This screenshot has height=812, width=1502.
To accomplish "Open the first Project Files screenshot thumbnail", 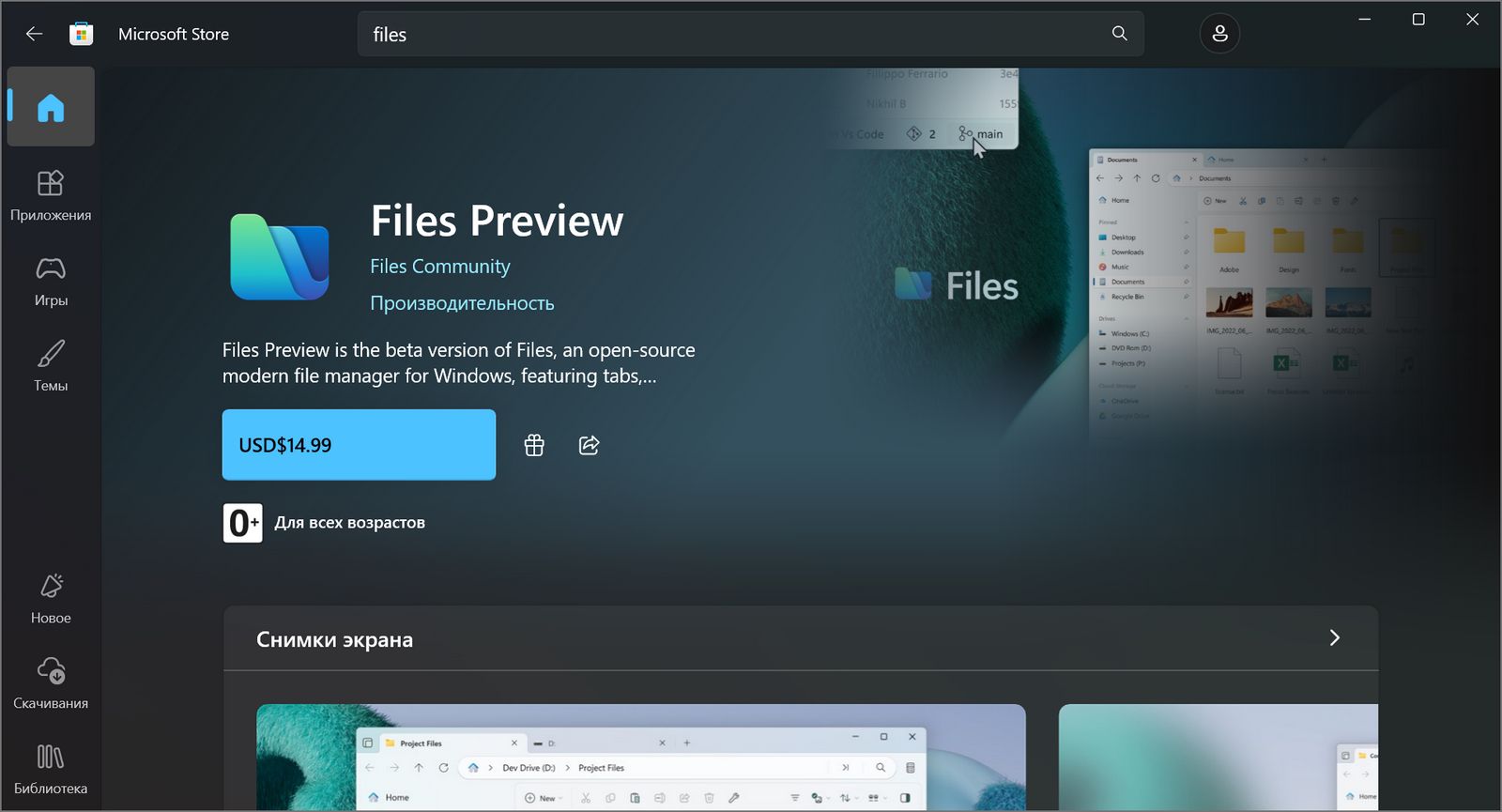I will point(640,757).
